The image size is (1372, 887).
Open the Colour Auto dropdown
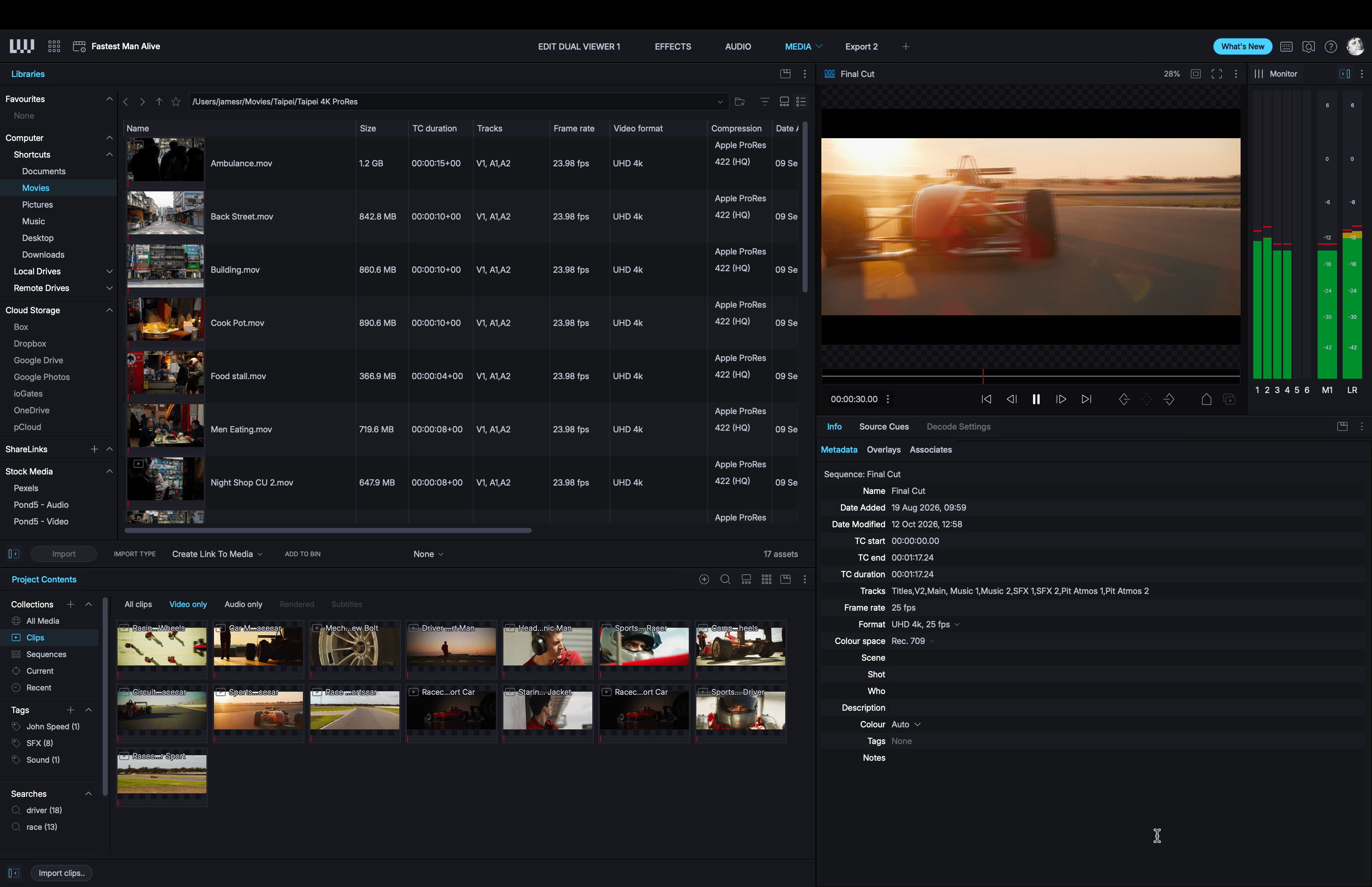(x=906, y=725)
